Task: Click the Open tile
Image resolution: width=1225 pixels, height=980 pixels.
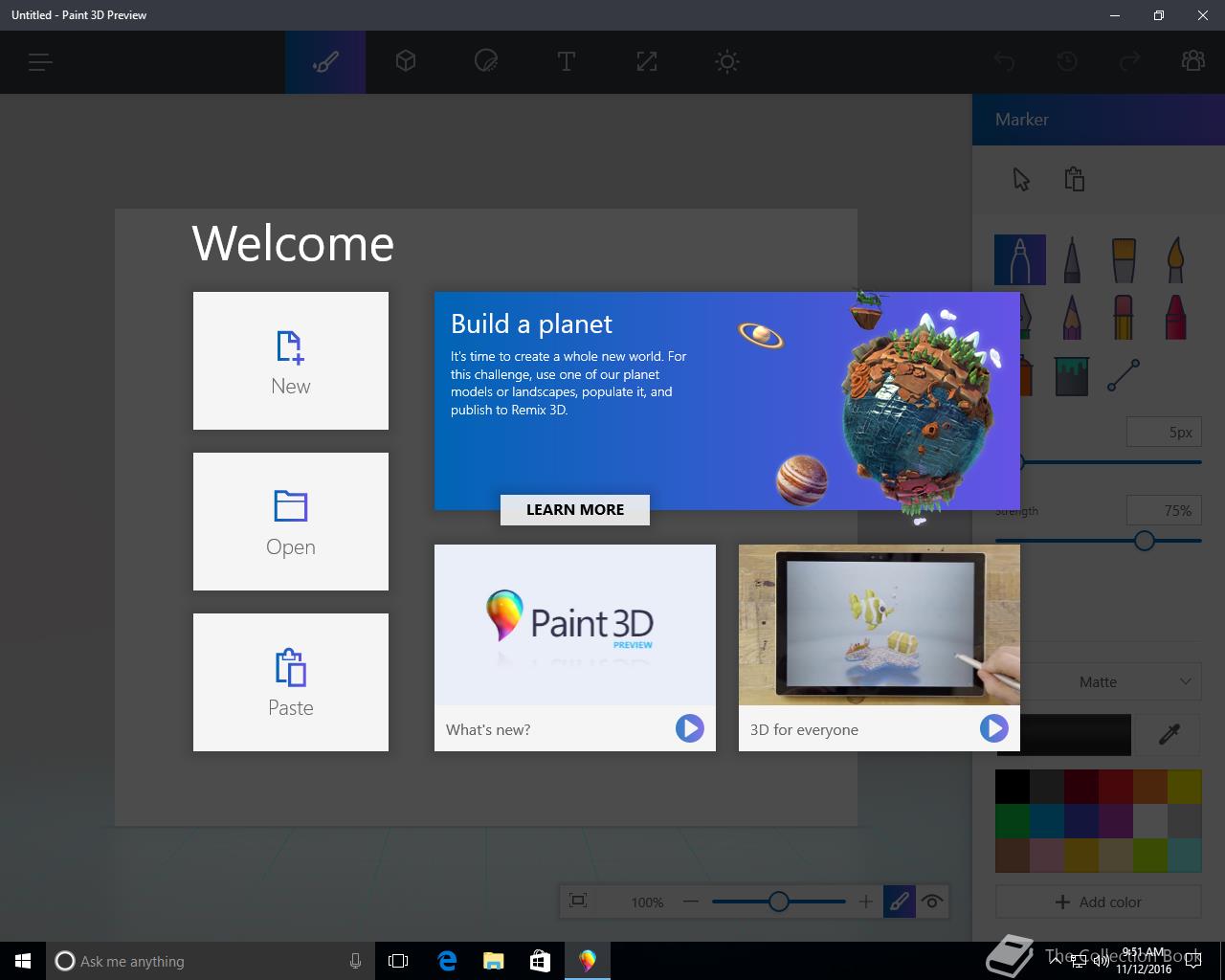Action: coord(291,522)
